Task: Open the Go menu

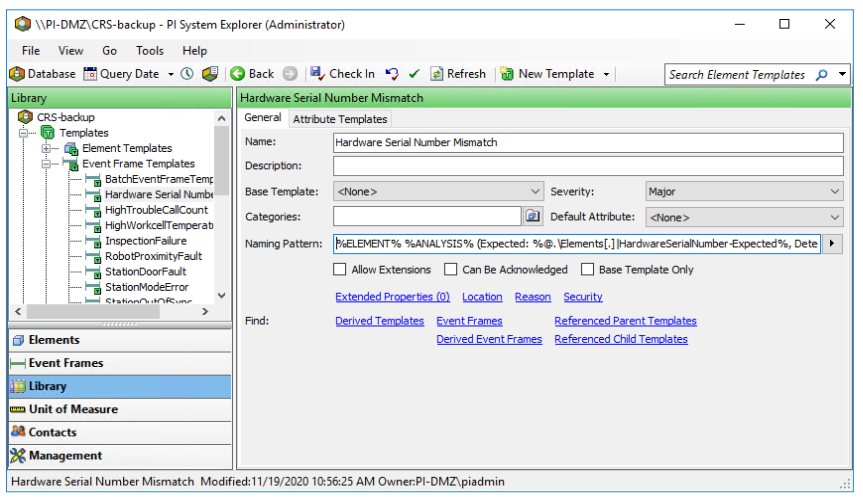Action: [110, 51]
